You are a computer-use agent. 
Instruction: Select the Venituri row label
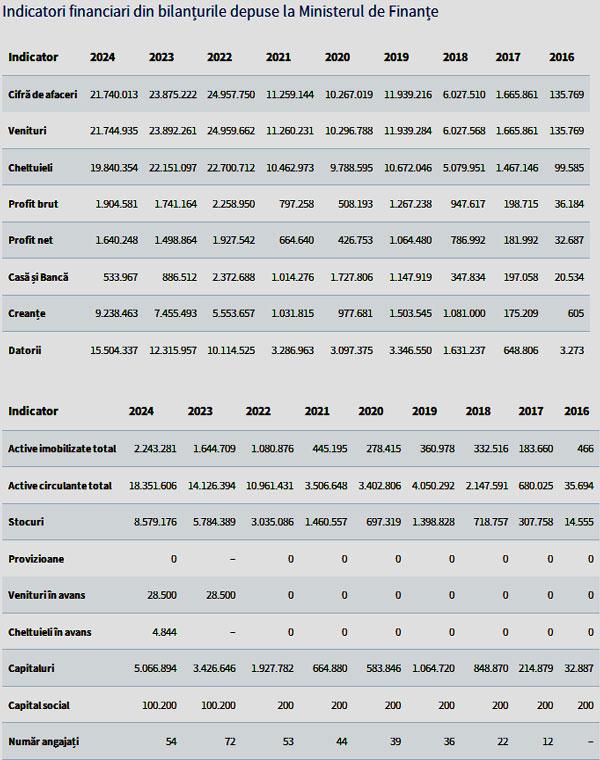pyautogui.click(x=27, y=131)
